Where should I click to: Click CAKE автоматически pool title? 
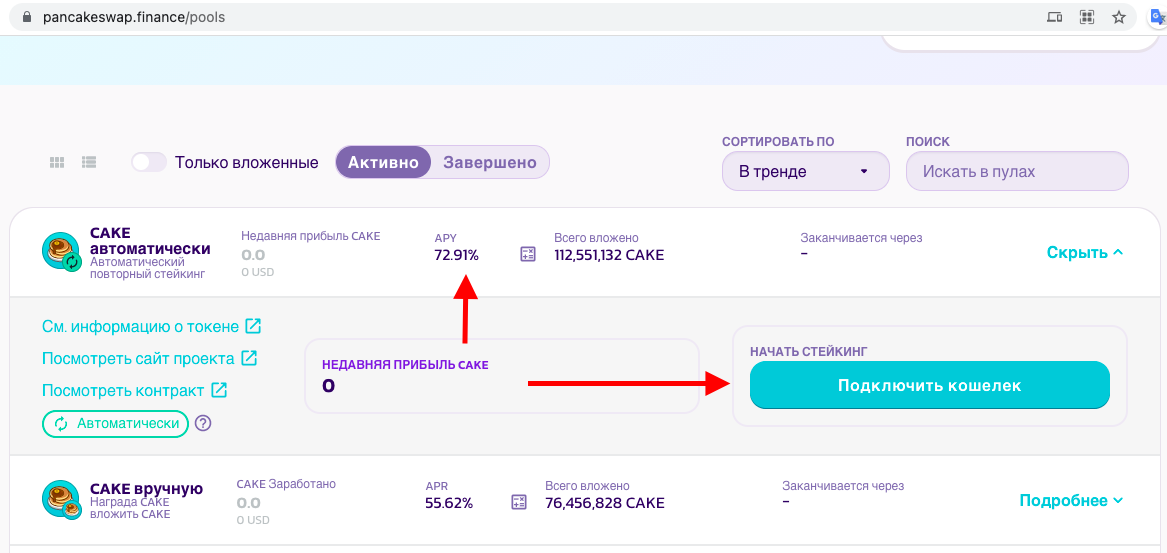(x=150, y=240)
